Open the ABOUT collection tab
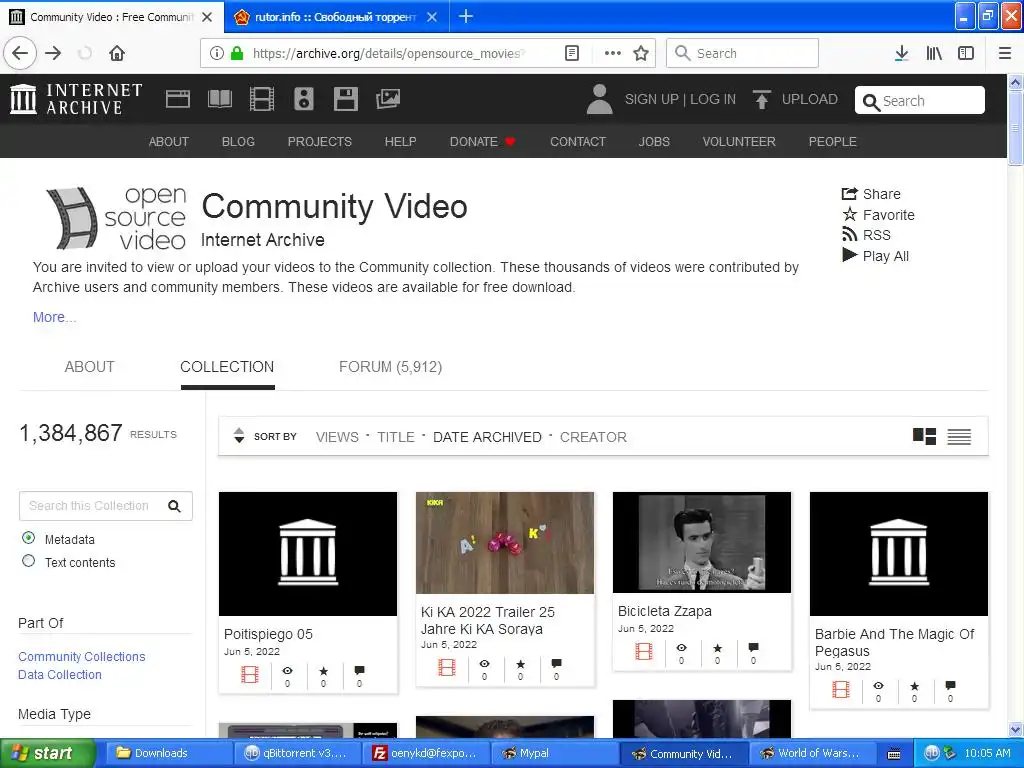 [89, 367]
